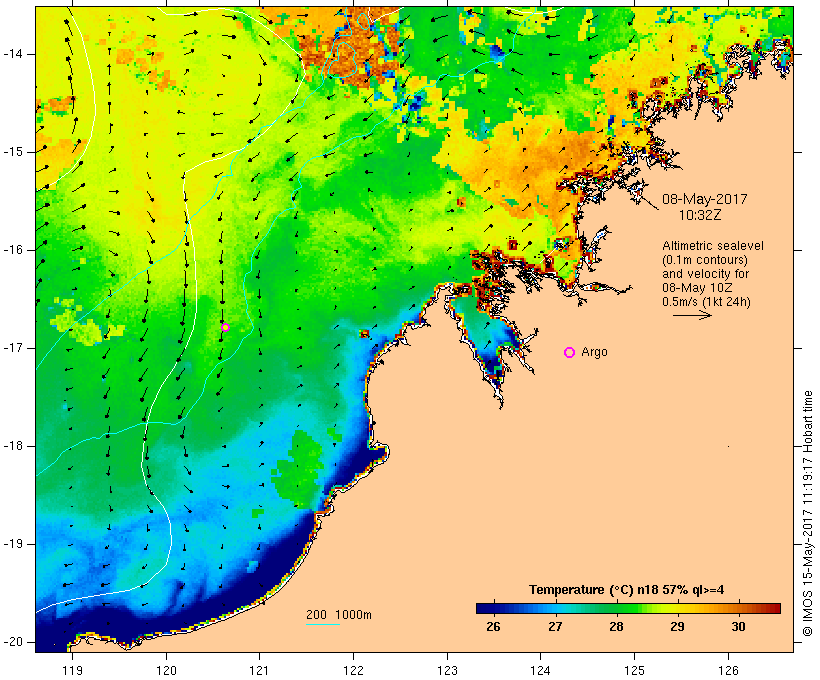The height and width of the screenshot is (680, 820).
Task: Click the '08-May-2017' date label
Action: (704, 199)
